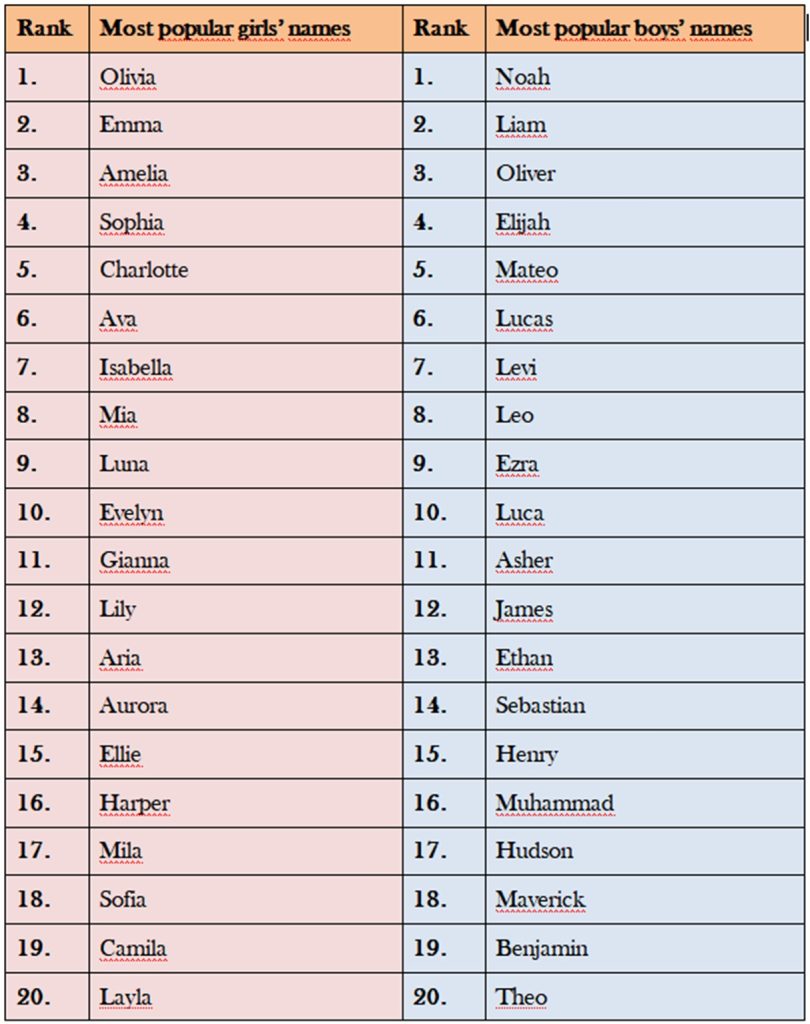
Task: Click the boys' name Theo
Action: [521, 997]
